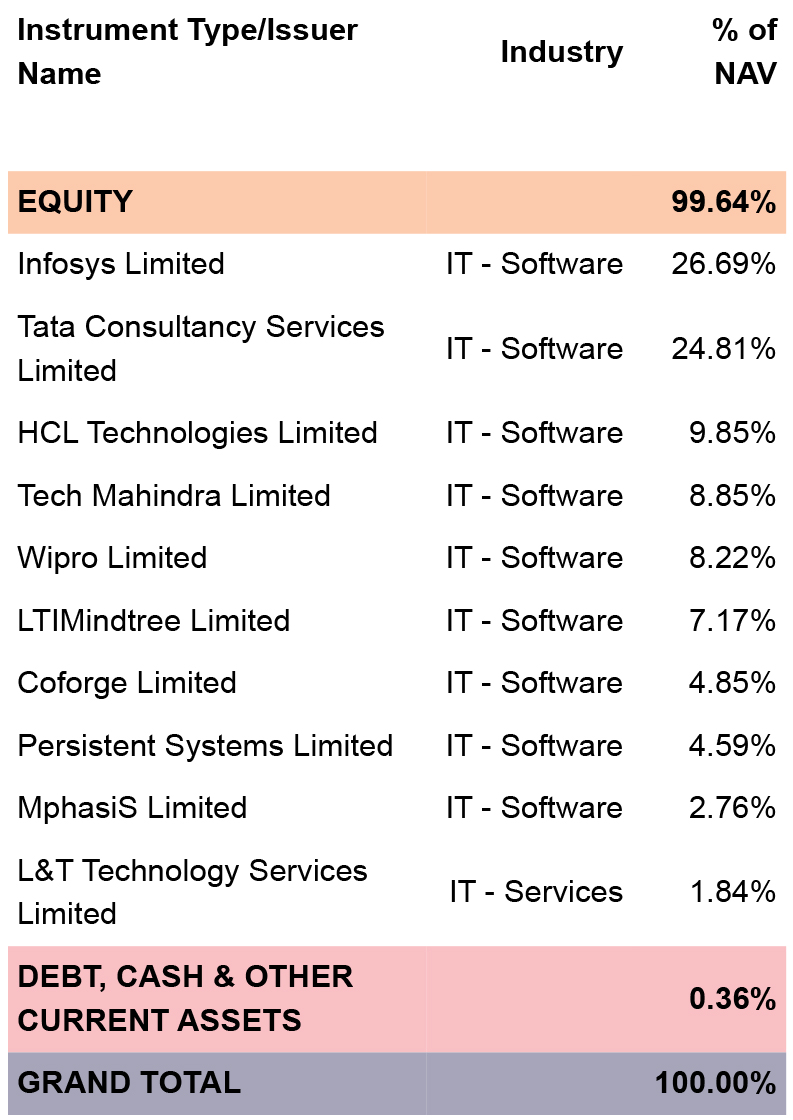Click the % of NAV column header
The height and width of the screenshot is (1120, 793).
[744, 51]
